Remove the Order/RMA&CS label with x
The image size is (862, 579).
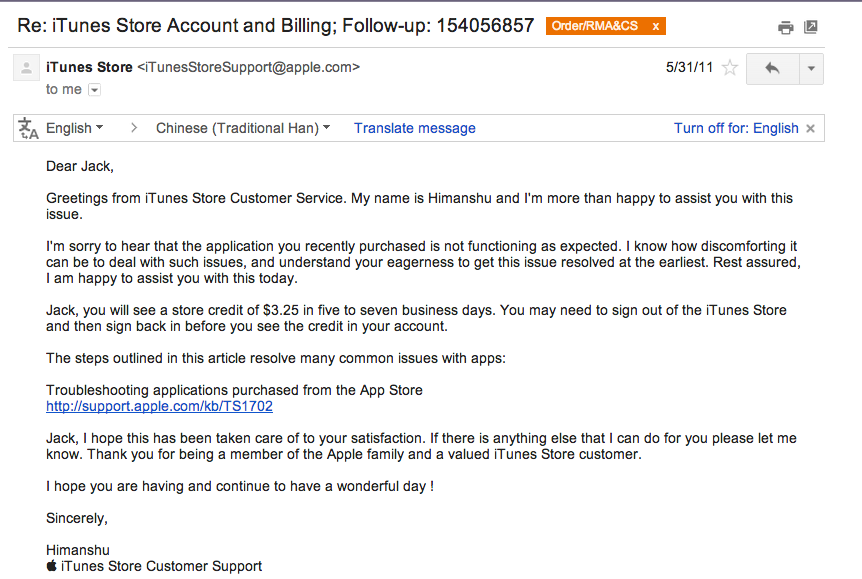pos(655,26)
